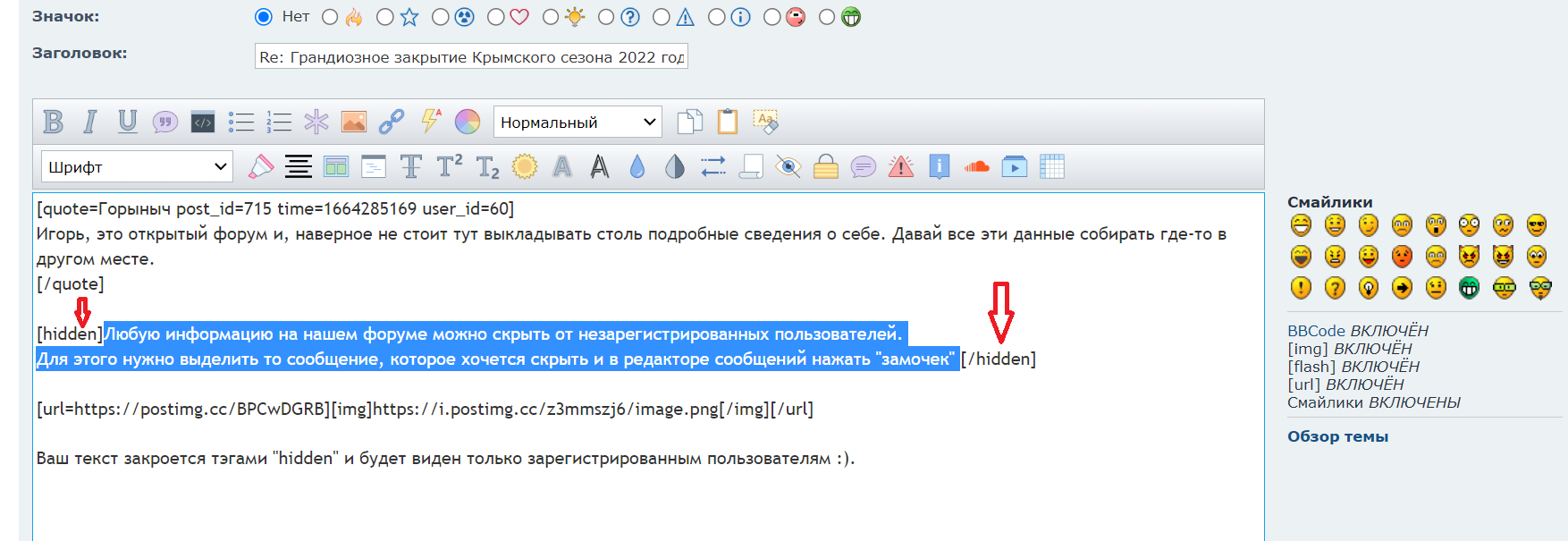Viewport: 1568px width, 541px height.
Task: Paste text with the clipboard icon
Action: point(728,122)
